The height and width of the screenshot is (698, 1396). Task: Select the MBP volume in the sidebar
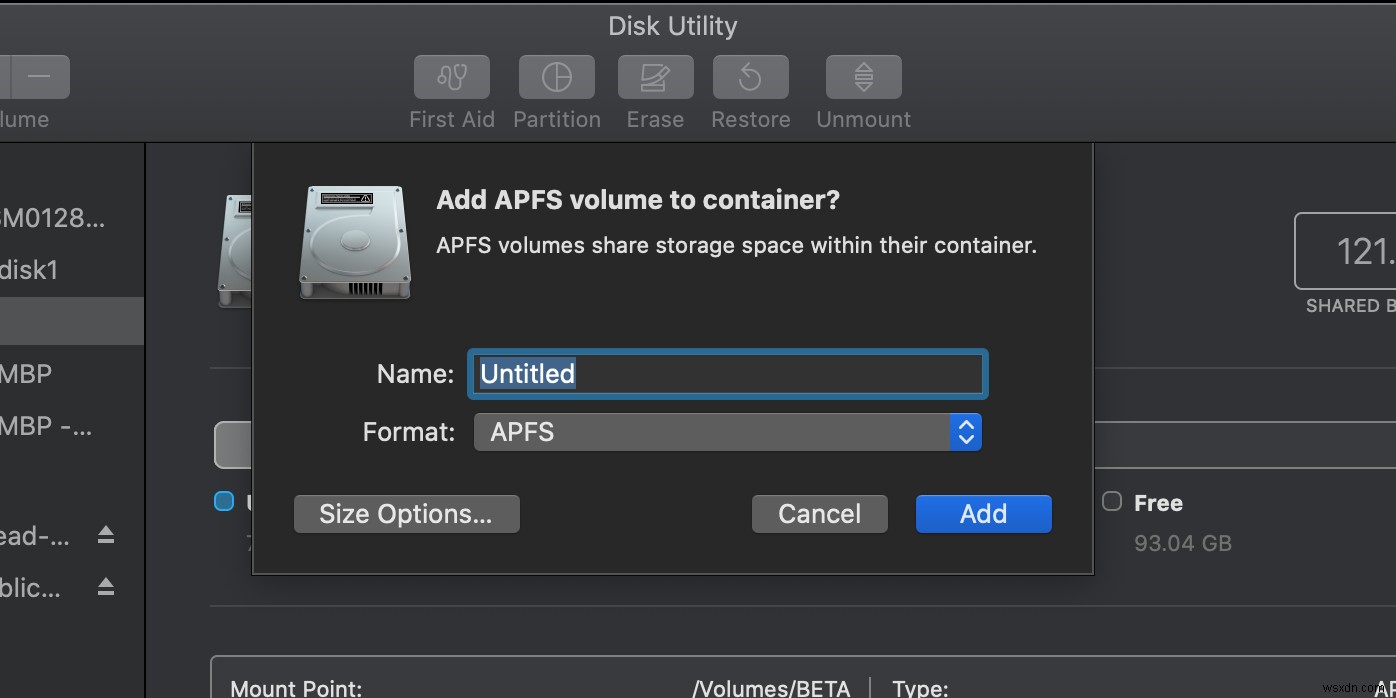[x=36, y=374]
